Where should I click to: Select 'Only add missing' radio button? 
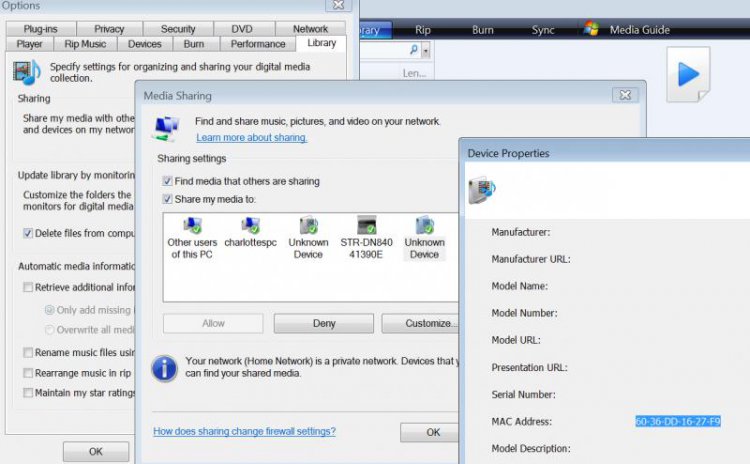[x=49, y=310]
